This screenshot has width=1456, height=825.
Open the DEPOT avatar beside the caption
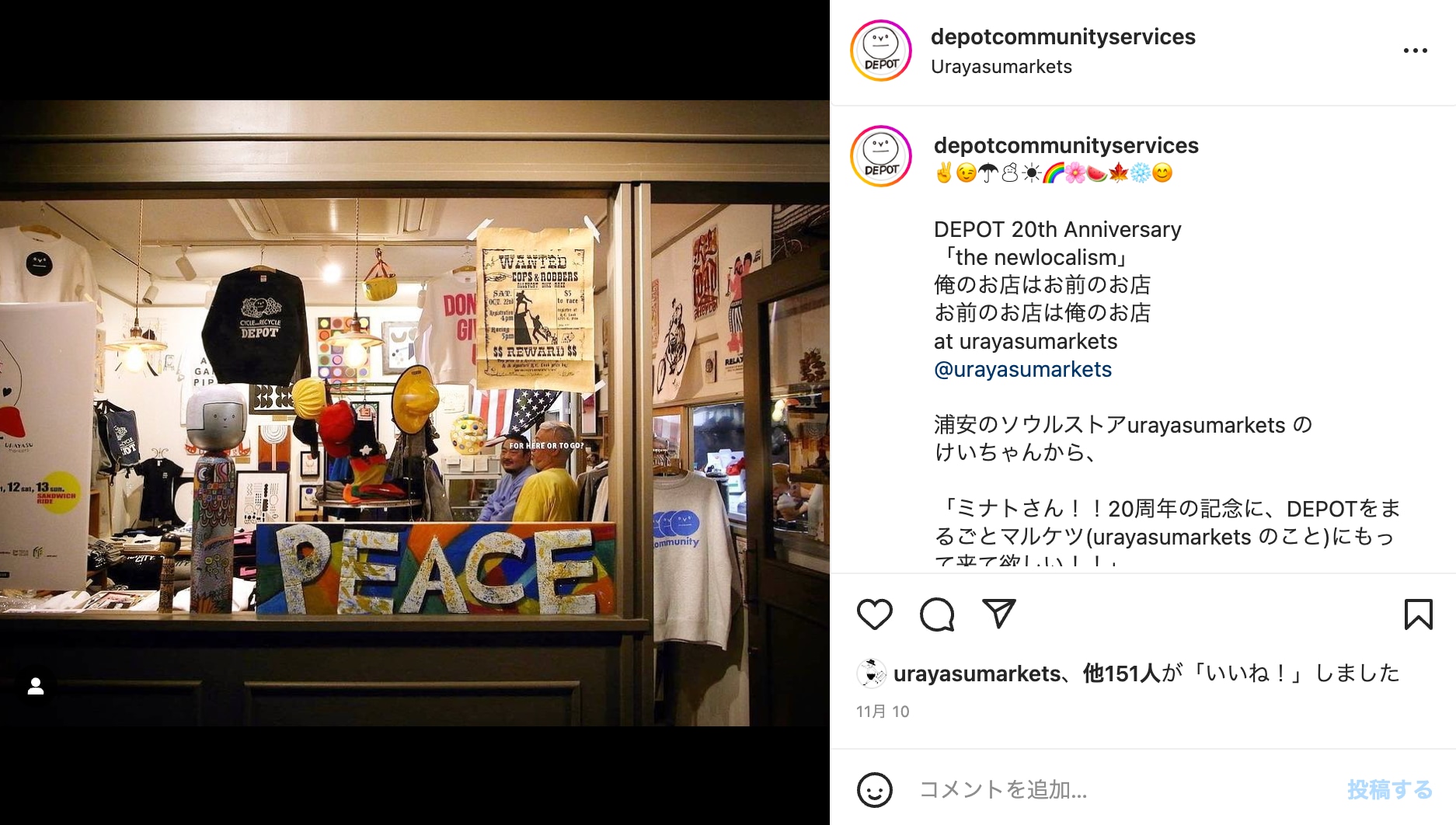pyautogui.click(x=881, y=156)
